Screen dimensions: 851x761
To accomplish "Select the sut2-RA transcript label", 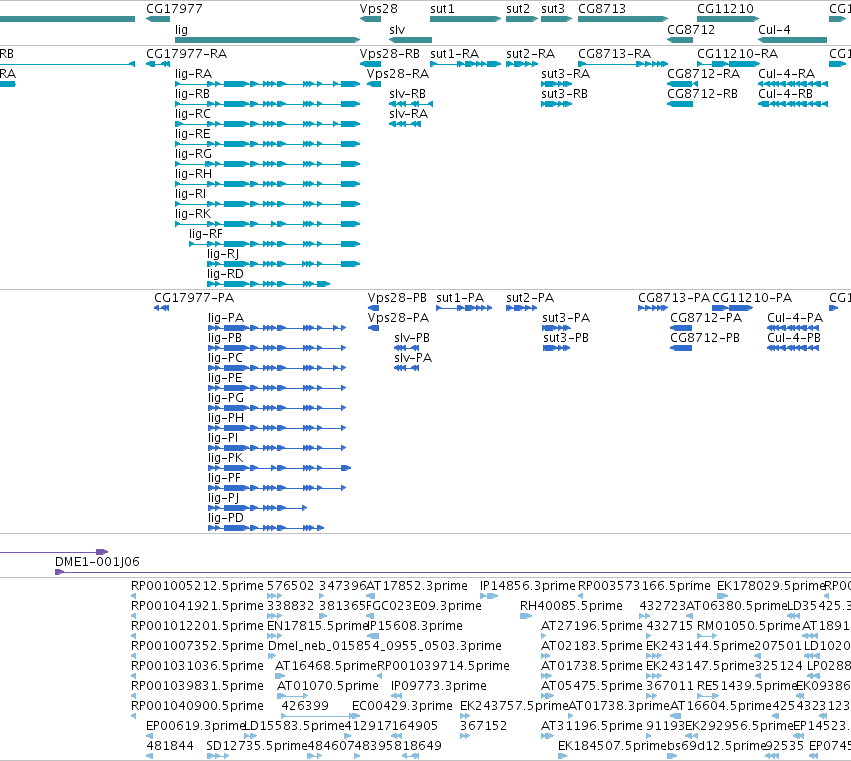I will pos(530,54).
